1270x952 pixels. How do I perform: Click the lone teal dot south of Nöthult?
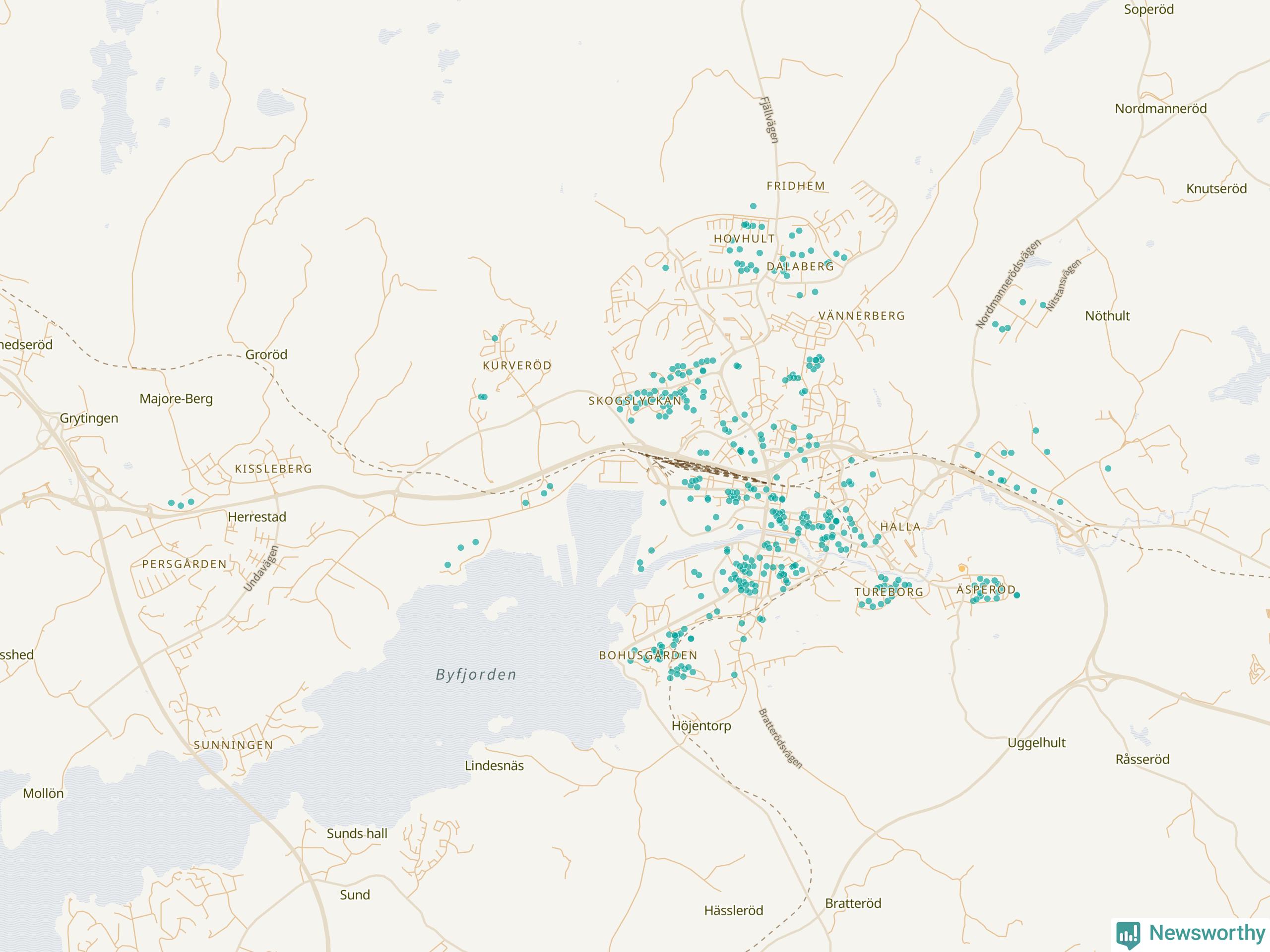1108,469
